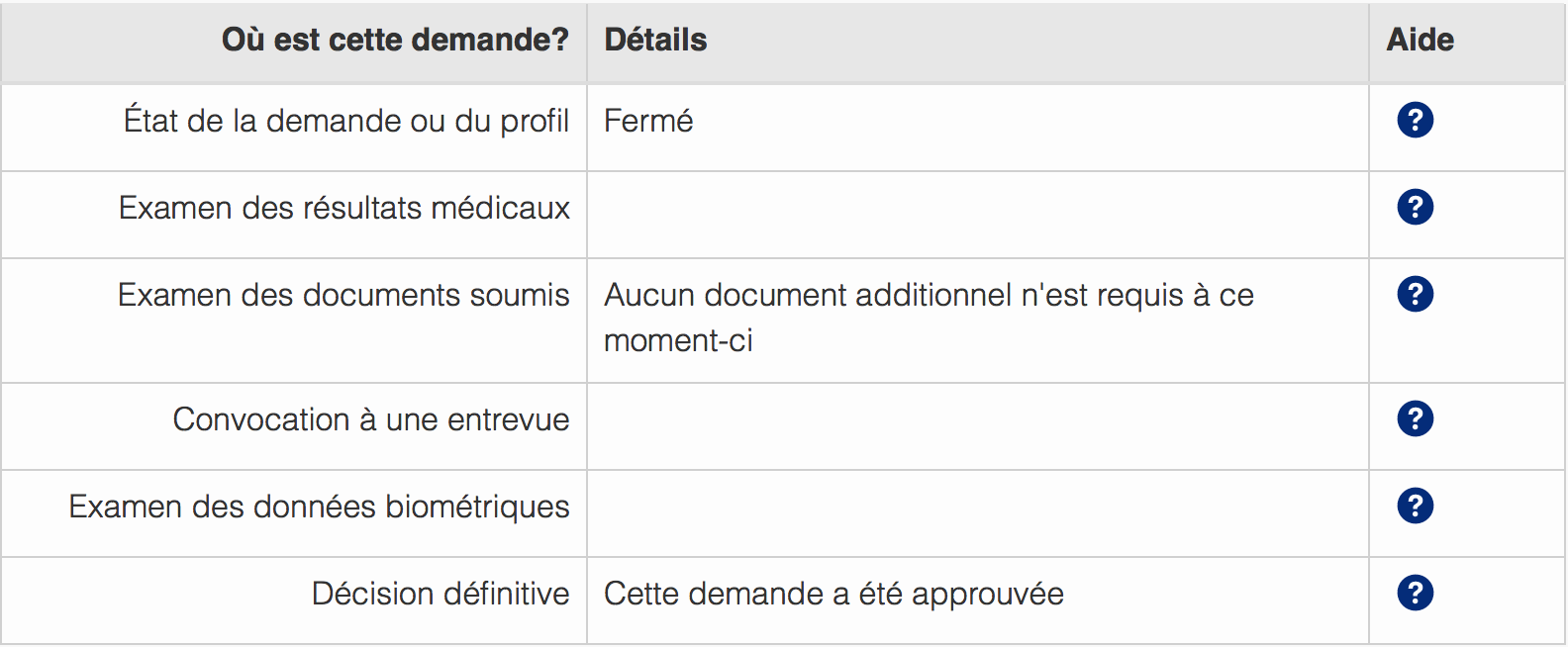
Task: Click the "Examen des résultats médicaux" row label
Action: [x=343, y=209]
